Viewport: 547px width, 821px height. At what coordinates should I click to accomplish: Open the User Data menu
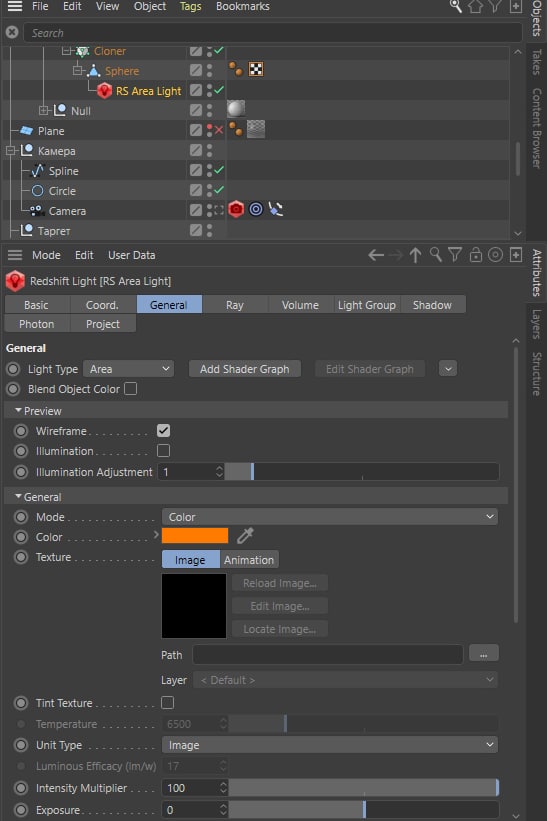131,255
